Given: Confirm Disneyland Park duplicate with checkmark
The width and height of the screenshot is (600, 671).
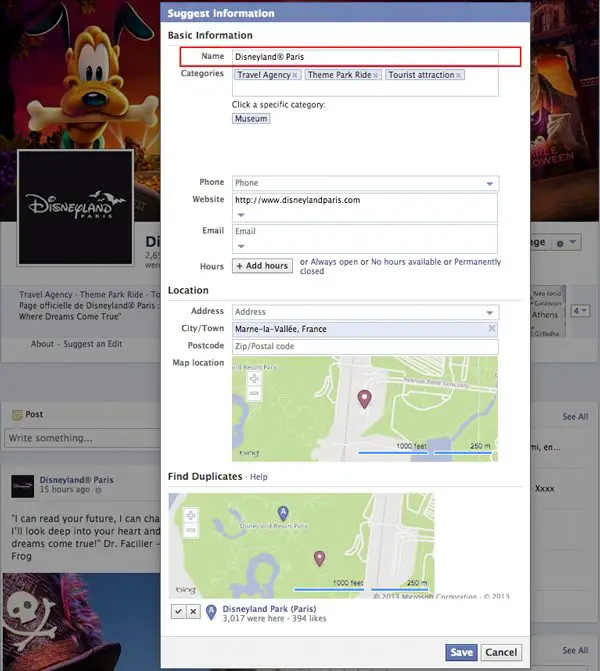Looking at the screenshot, I should [x=178, y=612].
